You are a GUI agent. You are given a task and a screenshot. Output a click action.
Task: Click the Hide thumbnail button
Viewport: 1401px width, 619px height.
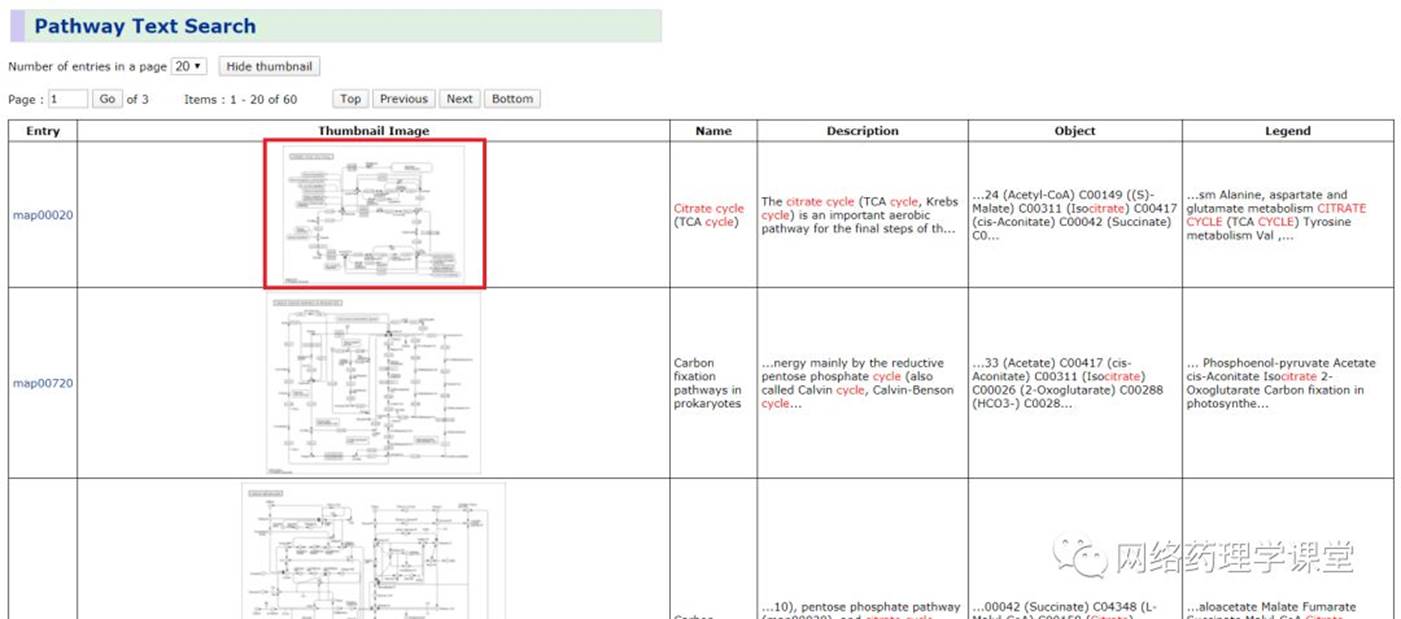269,66
